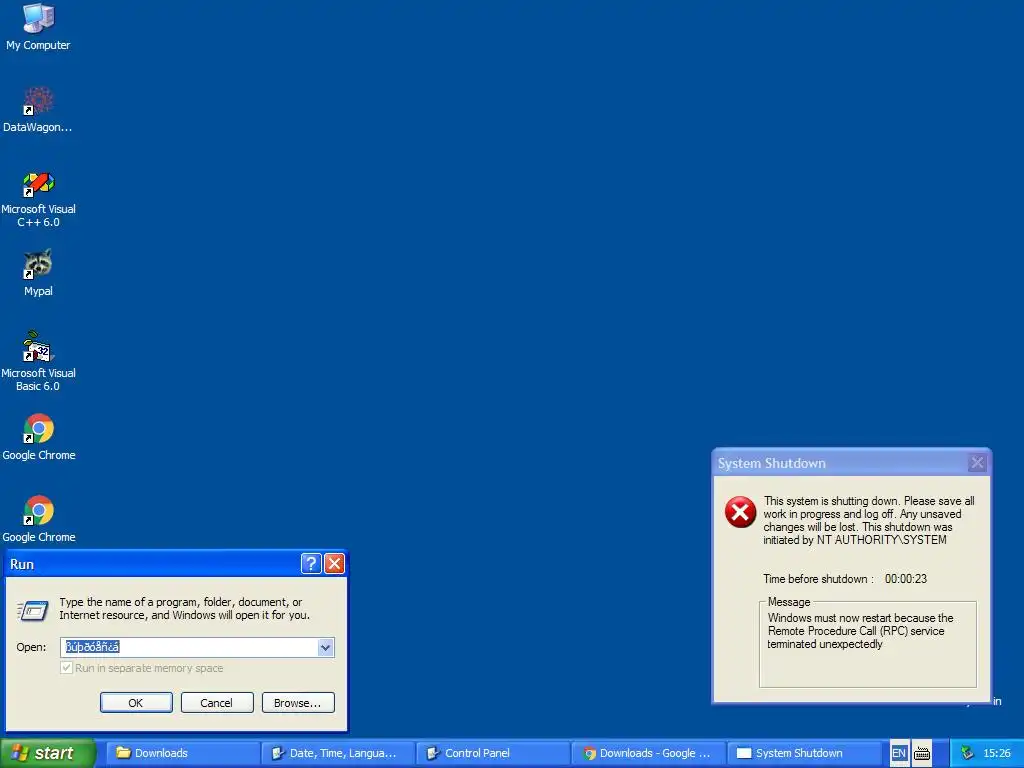Open the Start menu

tap(48, 753)
